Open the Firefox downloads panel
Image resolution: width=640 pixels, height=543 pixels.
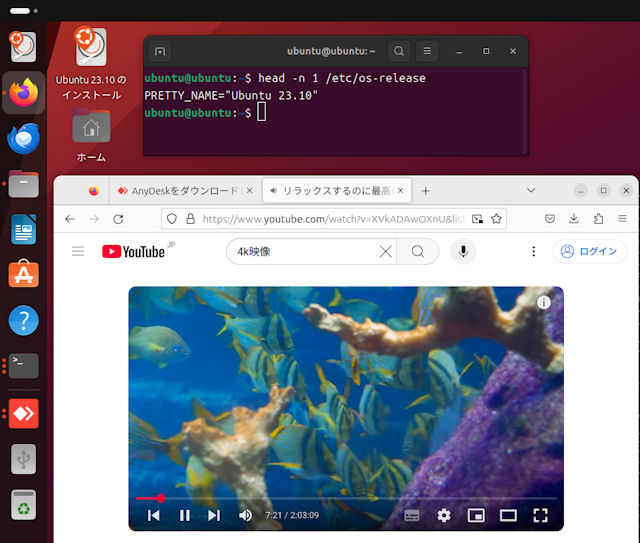click(x=574, y=219)
